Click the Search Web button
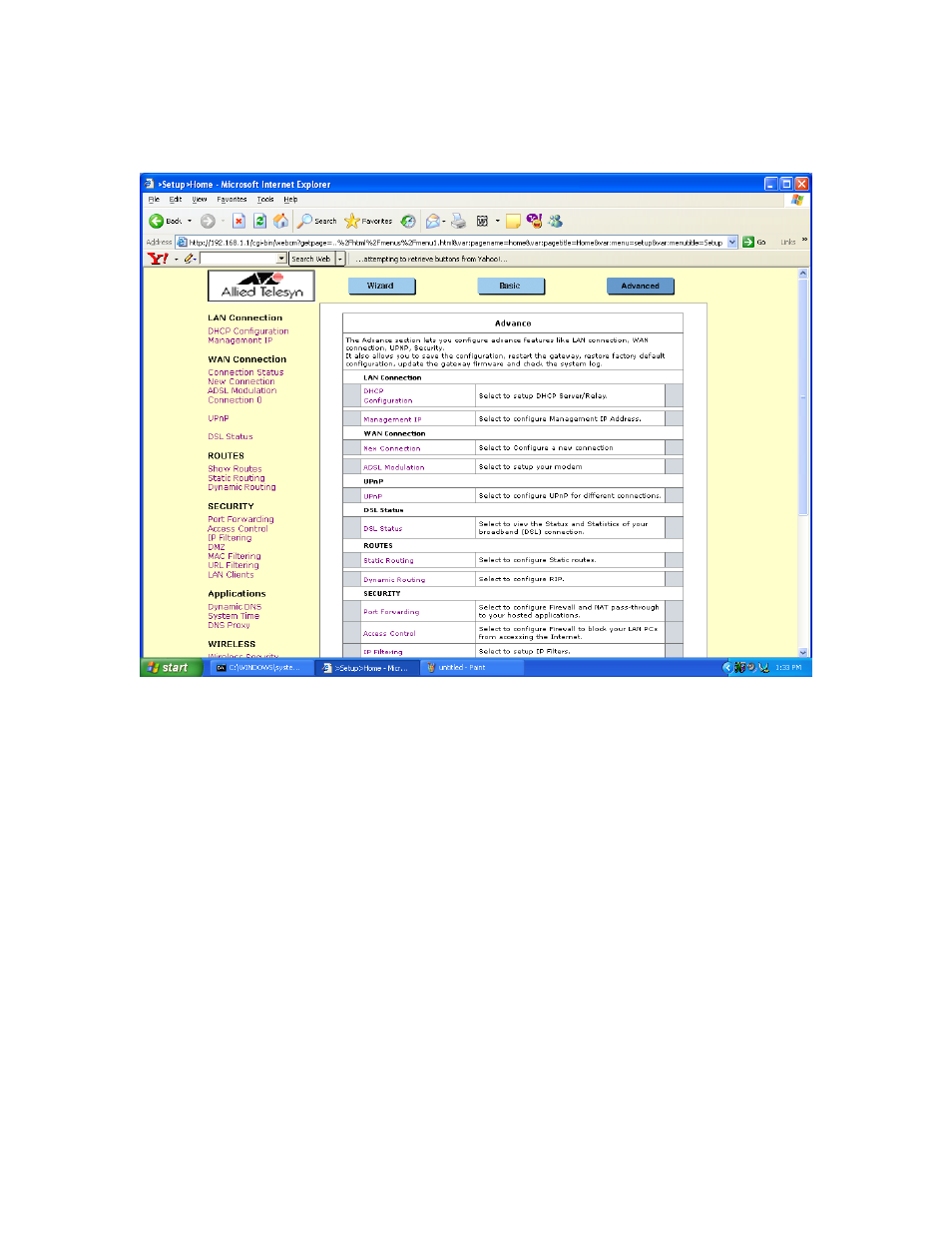This screenshot has width=952, height=1233. (x=311, y=259)
